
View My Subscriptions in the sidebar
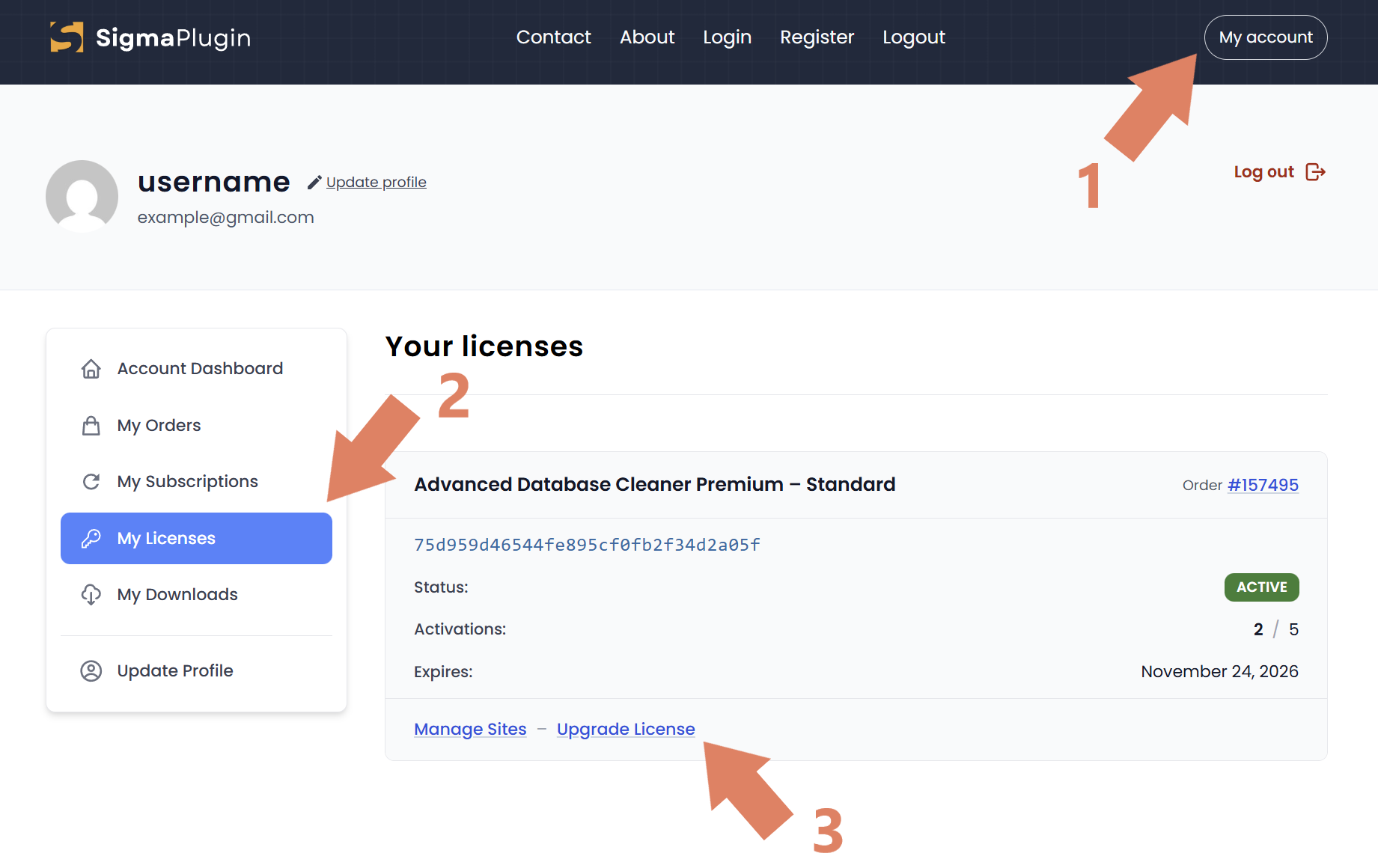pos(196,482)
